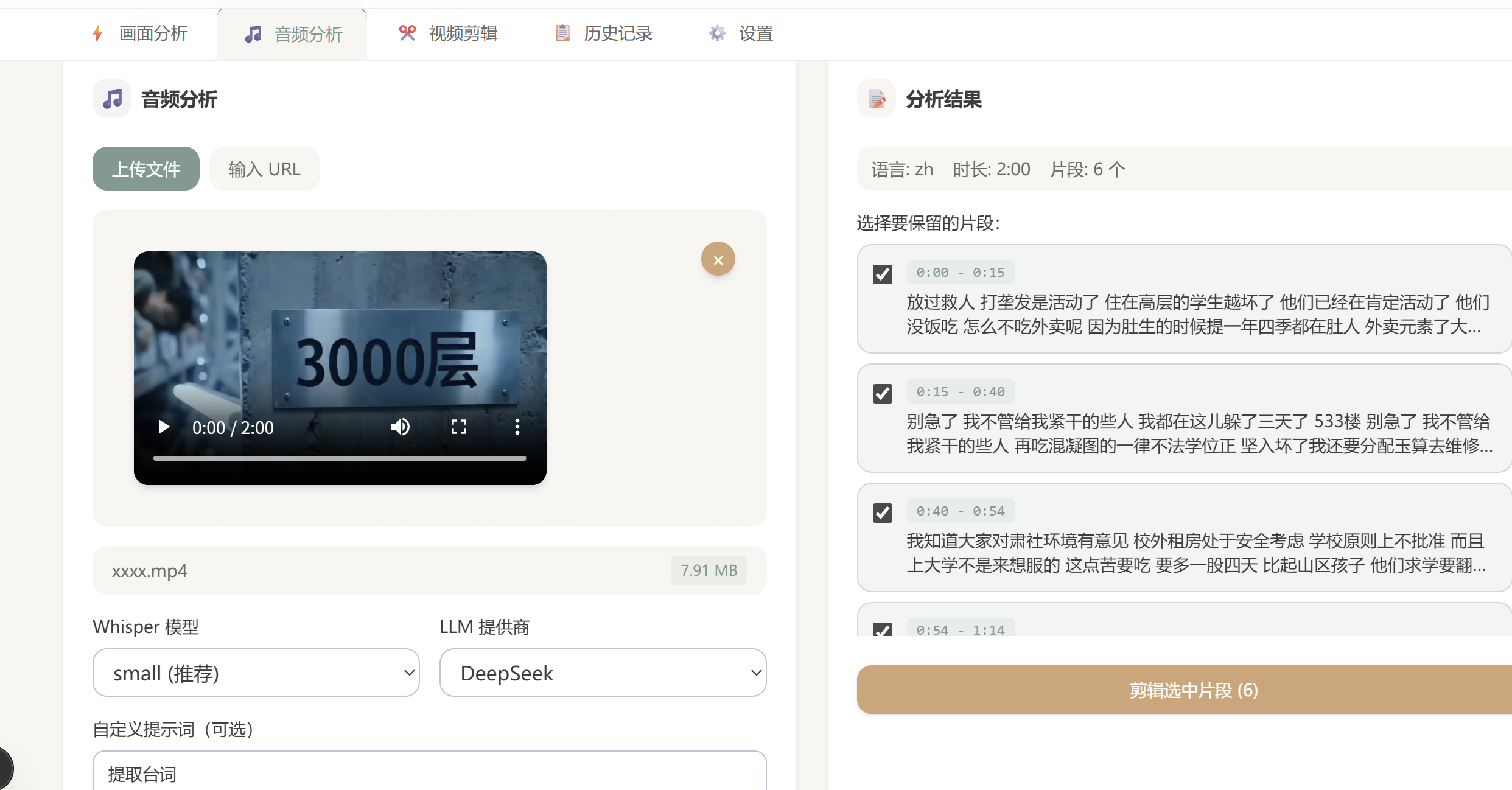Viewport: 1512px width, 790px height.
Task: Click the lightning icon for 画面分析
Action: pos(98,33)
